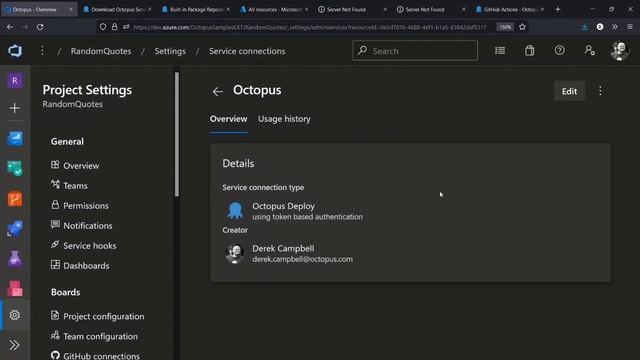Click Derek Campbell creator avatar
640x360 pixels.
(235, 253)
